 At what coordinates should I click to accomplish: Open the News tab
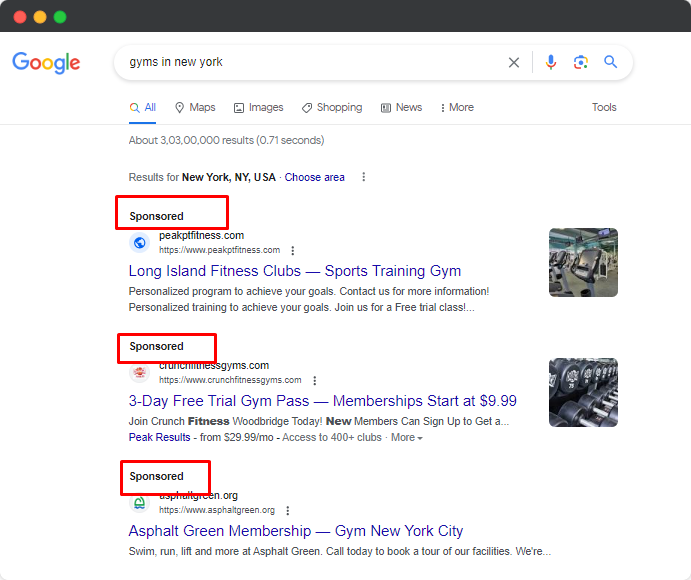(401, 108)
